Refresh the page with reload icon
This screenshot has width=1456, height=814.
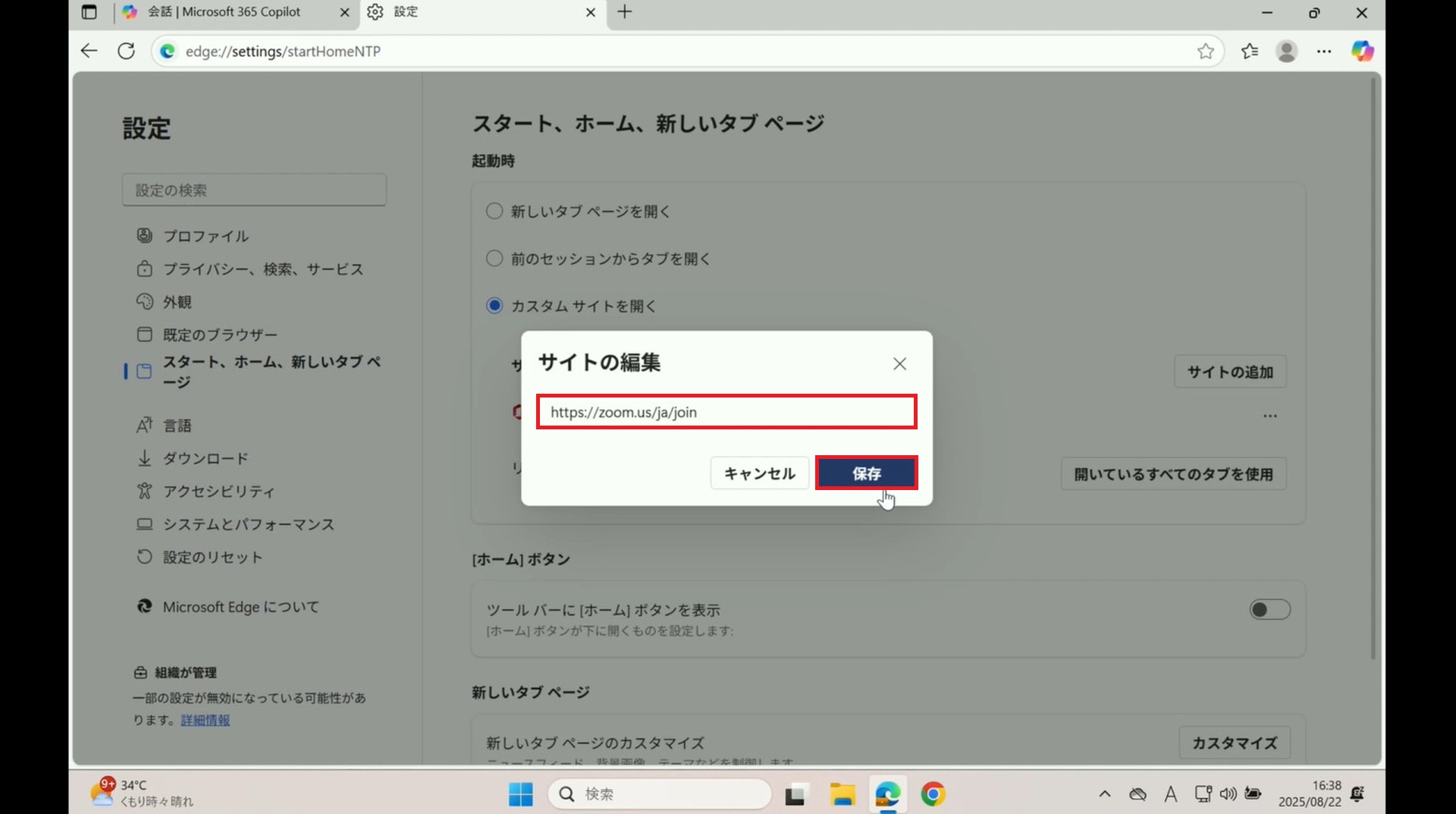pyautogui.click(x=127, y=51)
